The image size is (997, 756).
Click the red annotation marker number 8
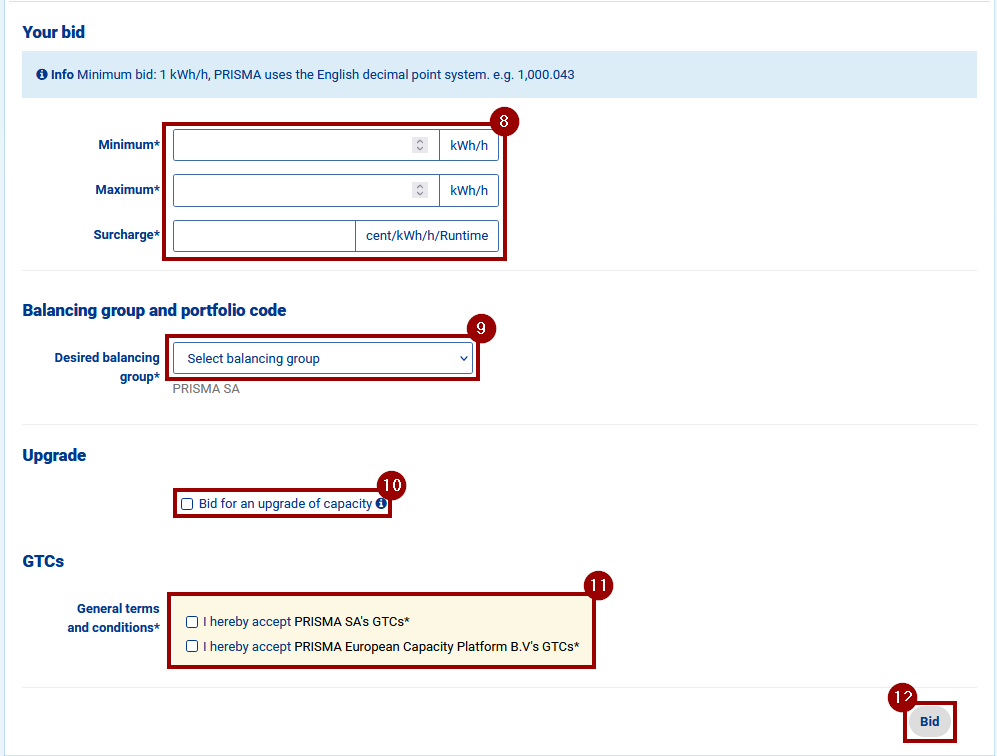pos(504,122)
